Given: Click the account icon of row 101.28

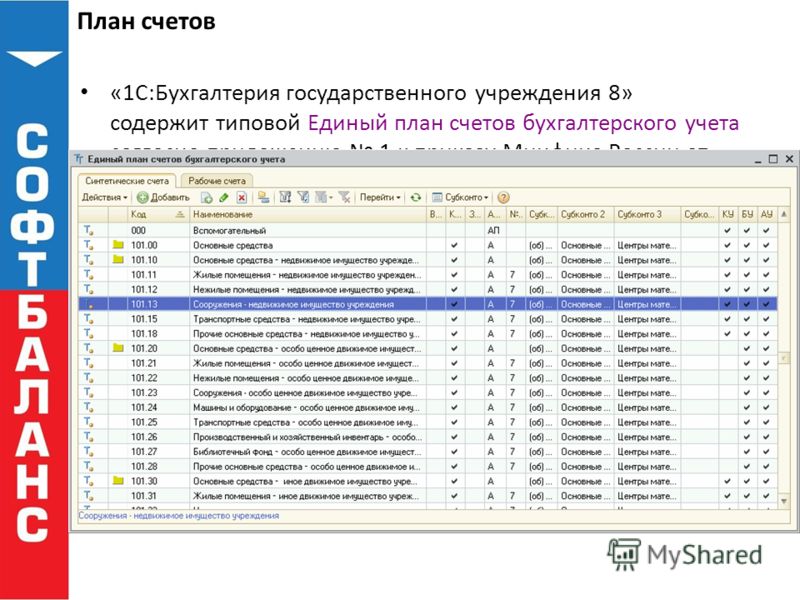Looking at the screenshot, I should pyautogui.click(x=89, y=466).
